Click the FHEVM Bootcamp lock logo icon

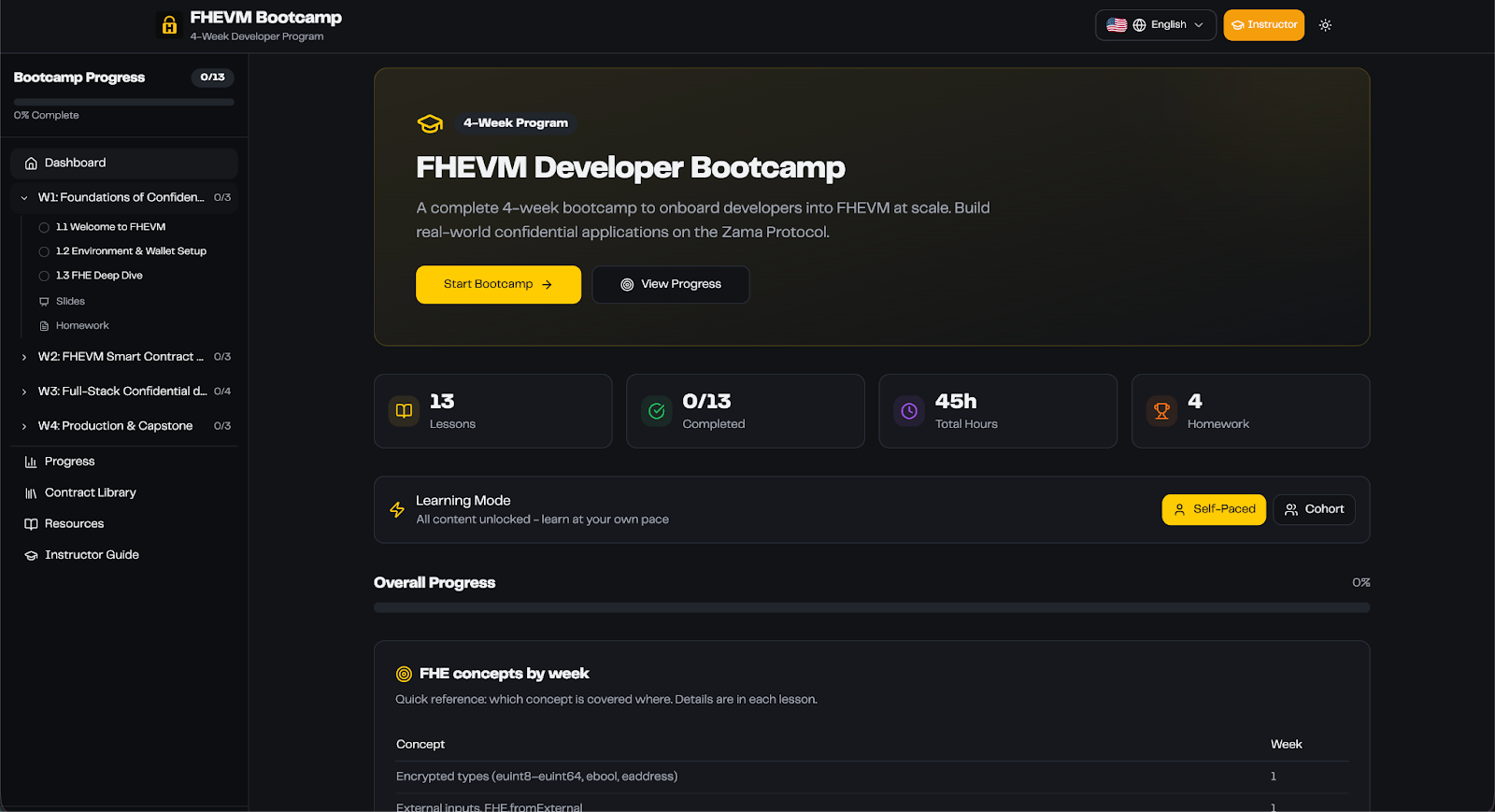pyautogui.click(x=169, y=25)
